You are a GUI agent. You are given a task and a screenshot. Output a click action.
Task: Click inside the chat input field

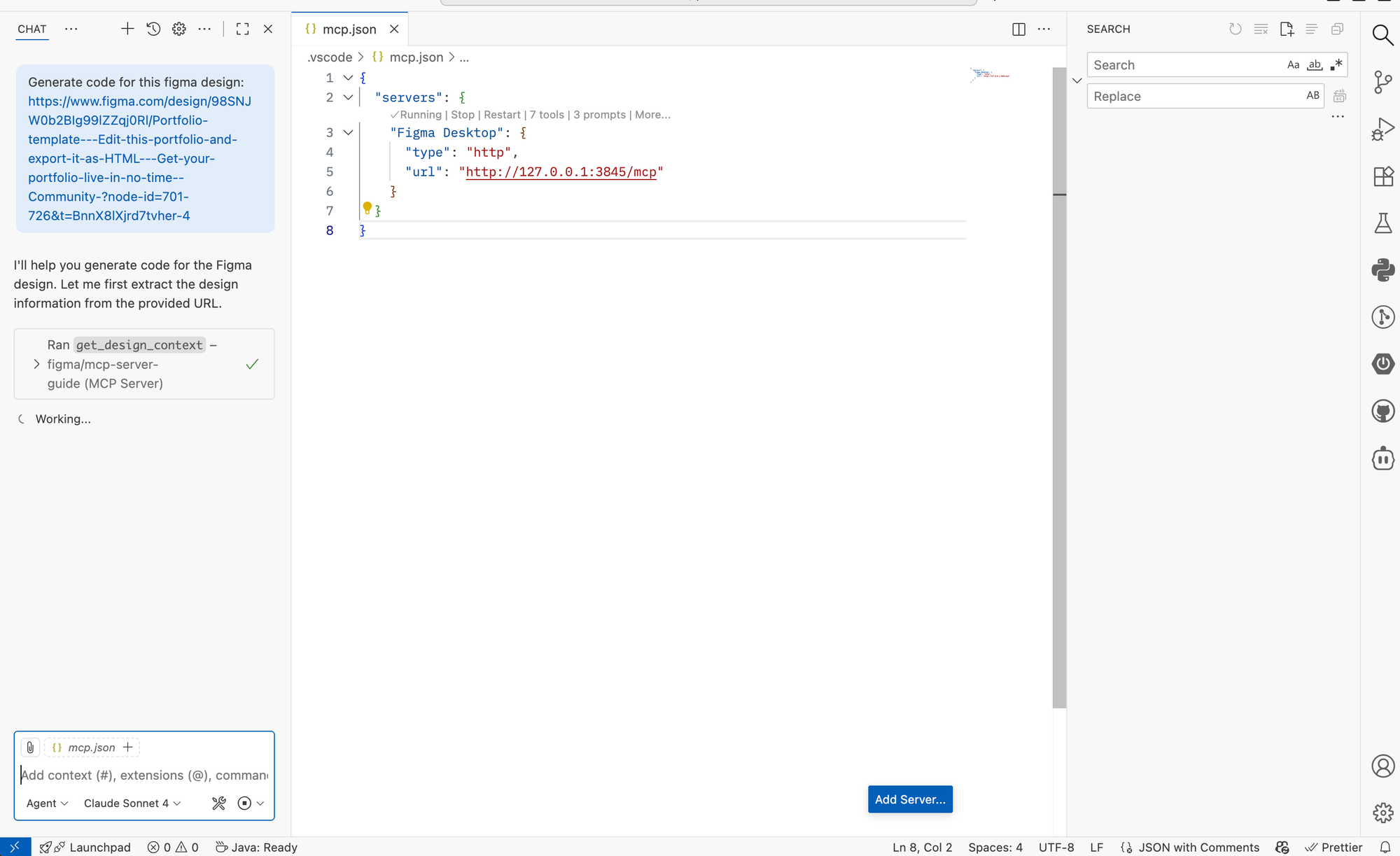(140, 775)
